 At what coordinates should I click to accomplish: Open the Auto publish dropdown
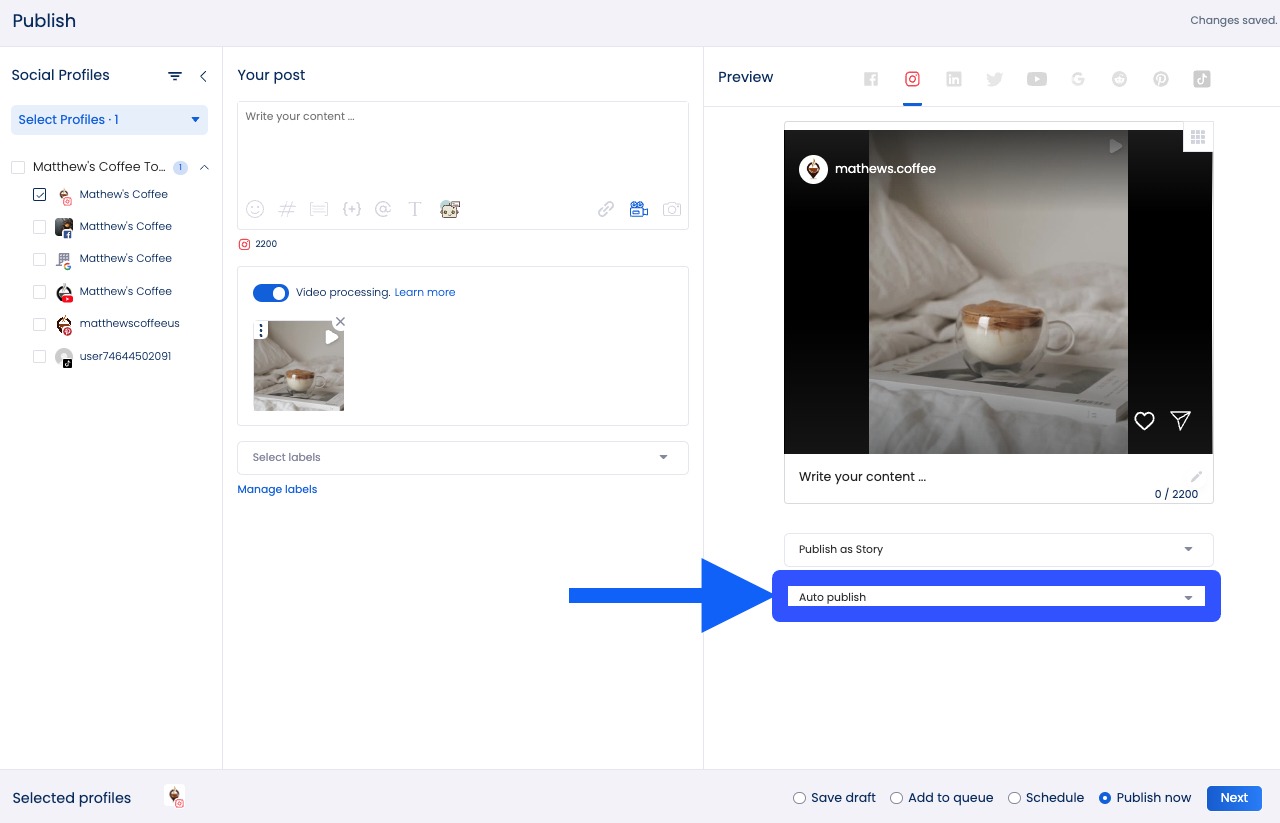pyautogui.click(x=996, y=596)
